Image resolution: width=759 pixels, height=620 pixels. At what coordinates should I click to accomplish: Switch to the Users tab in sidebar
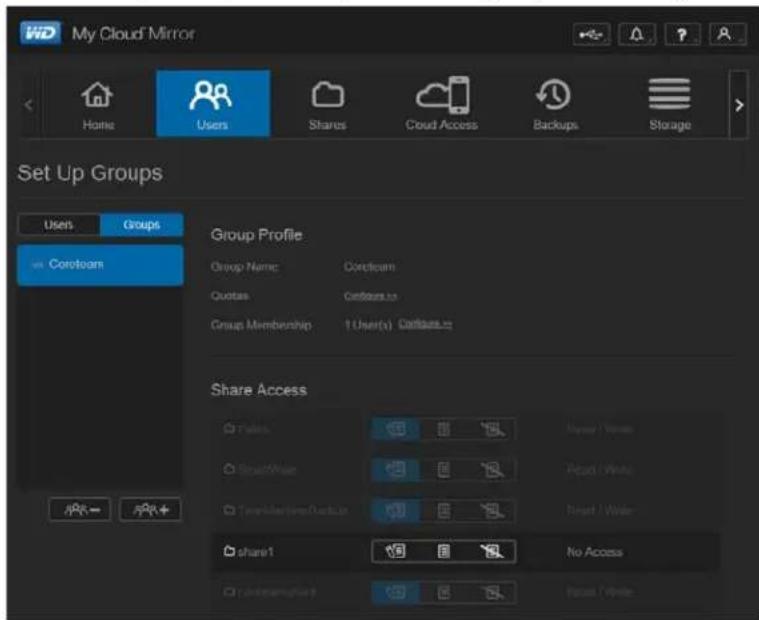coord(59,225)
